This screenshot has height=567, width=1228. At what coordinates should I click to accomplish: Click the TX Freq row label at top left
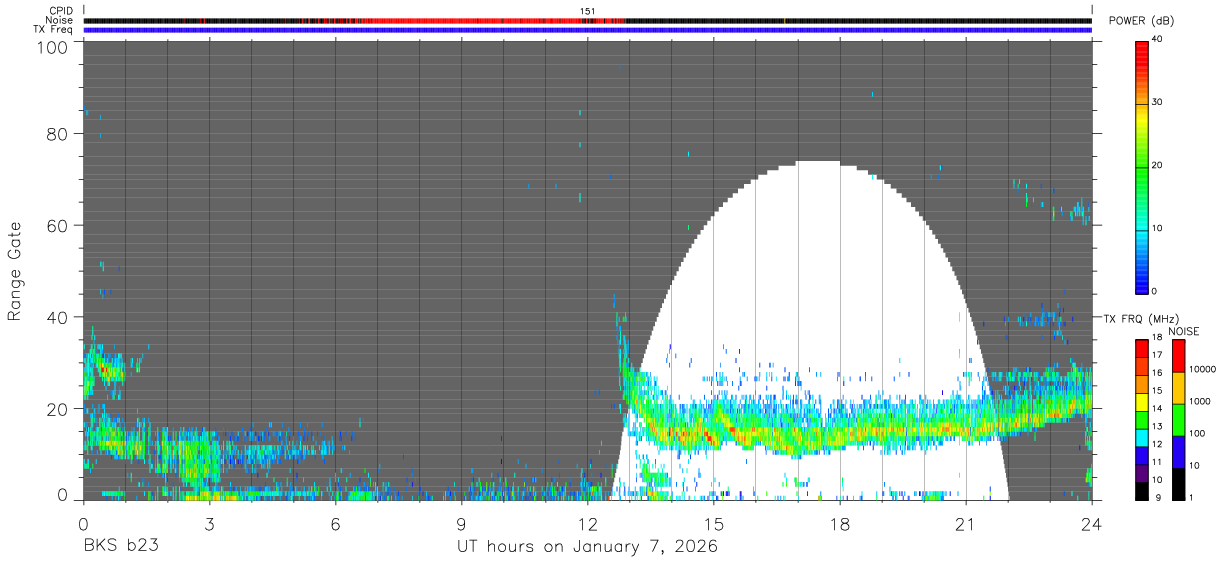[x=53, y=29]
